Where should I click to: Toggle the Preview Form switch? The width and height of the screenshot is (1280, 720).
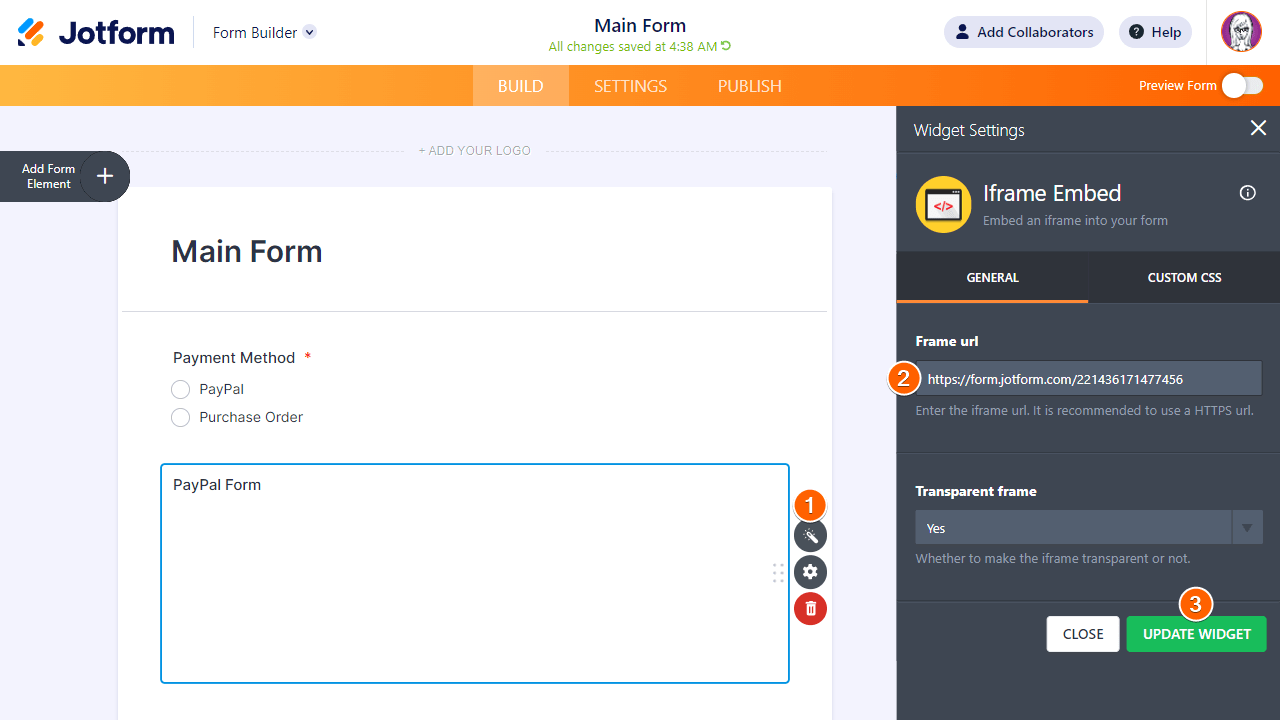[1242, 86]
